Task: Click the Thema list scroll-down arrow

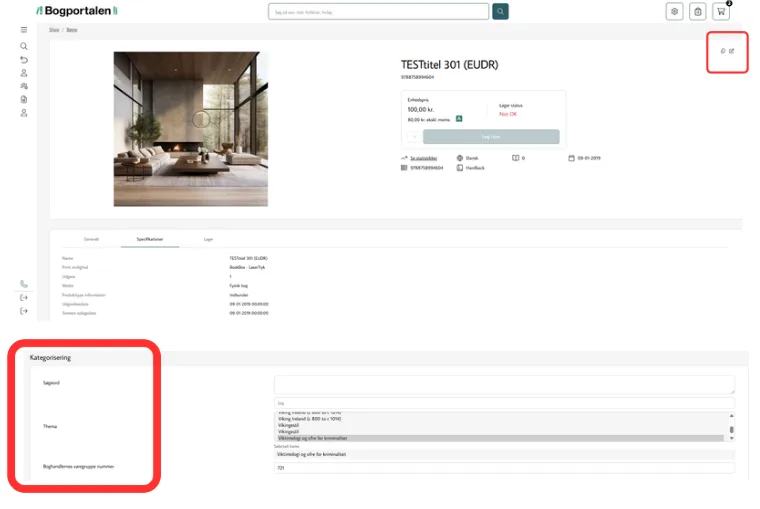Action: 731,438
